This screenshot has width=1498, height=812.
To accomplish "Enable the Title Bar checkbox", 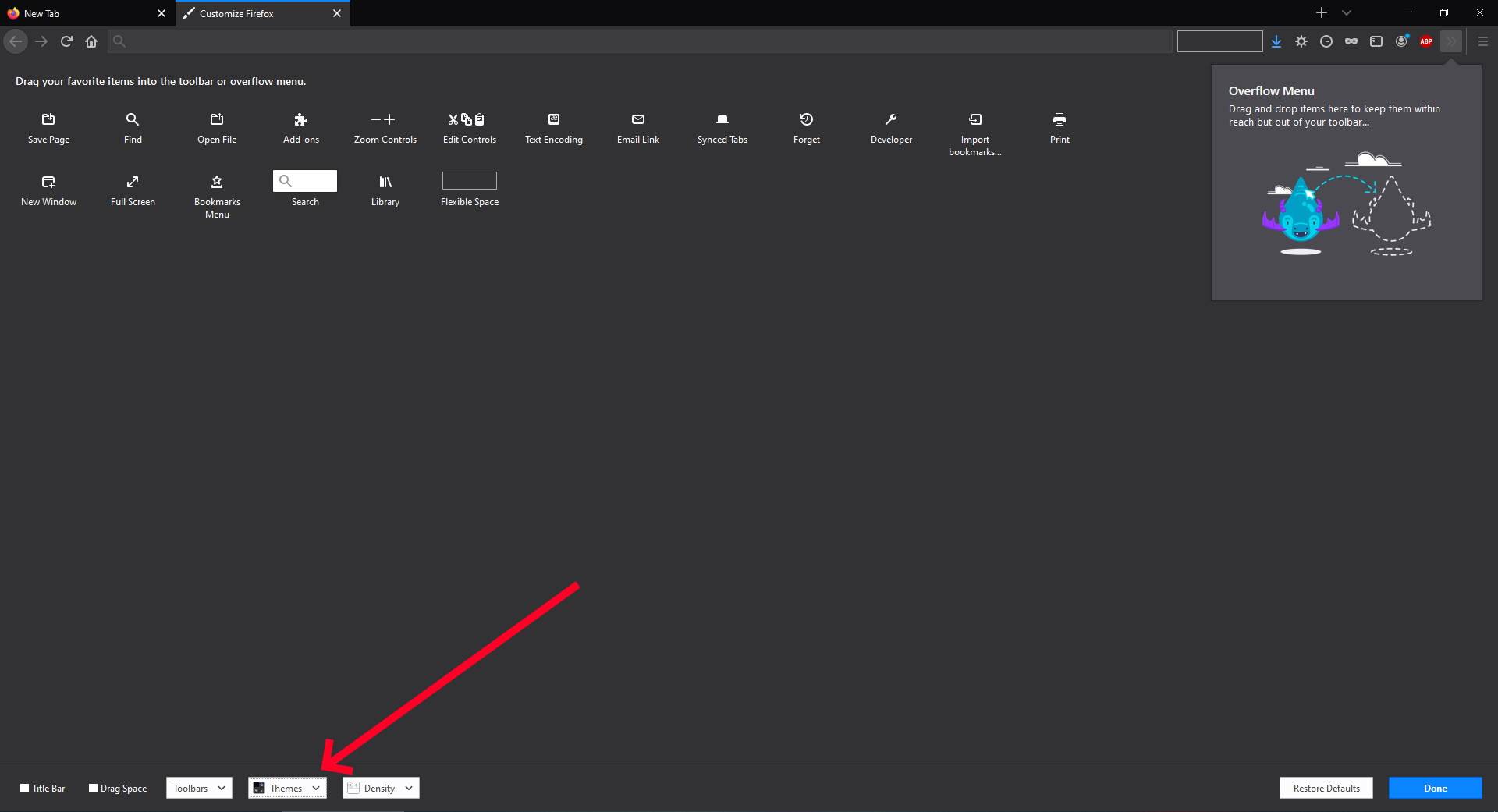I will pos(27,788).
